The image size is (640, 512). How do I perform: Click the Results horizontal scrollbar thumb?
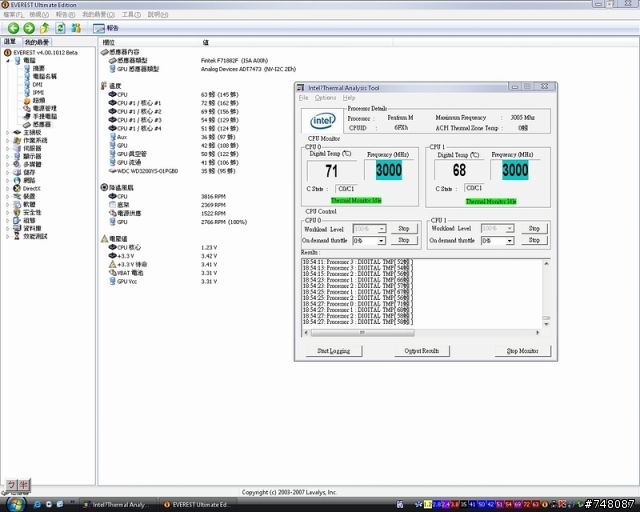point(362,333)
